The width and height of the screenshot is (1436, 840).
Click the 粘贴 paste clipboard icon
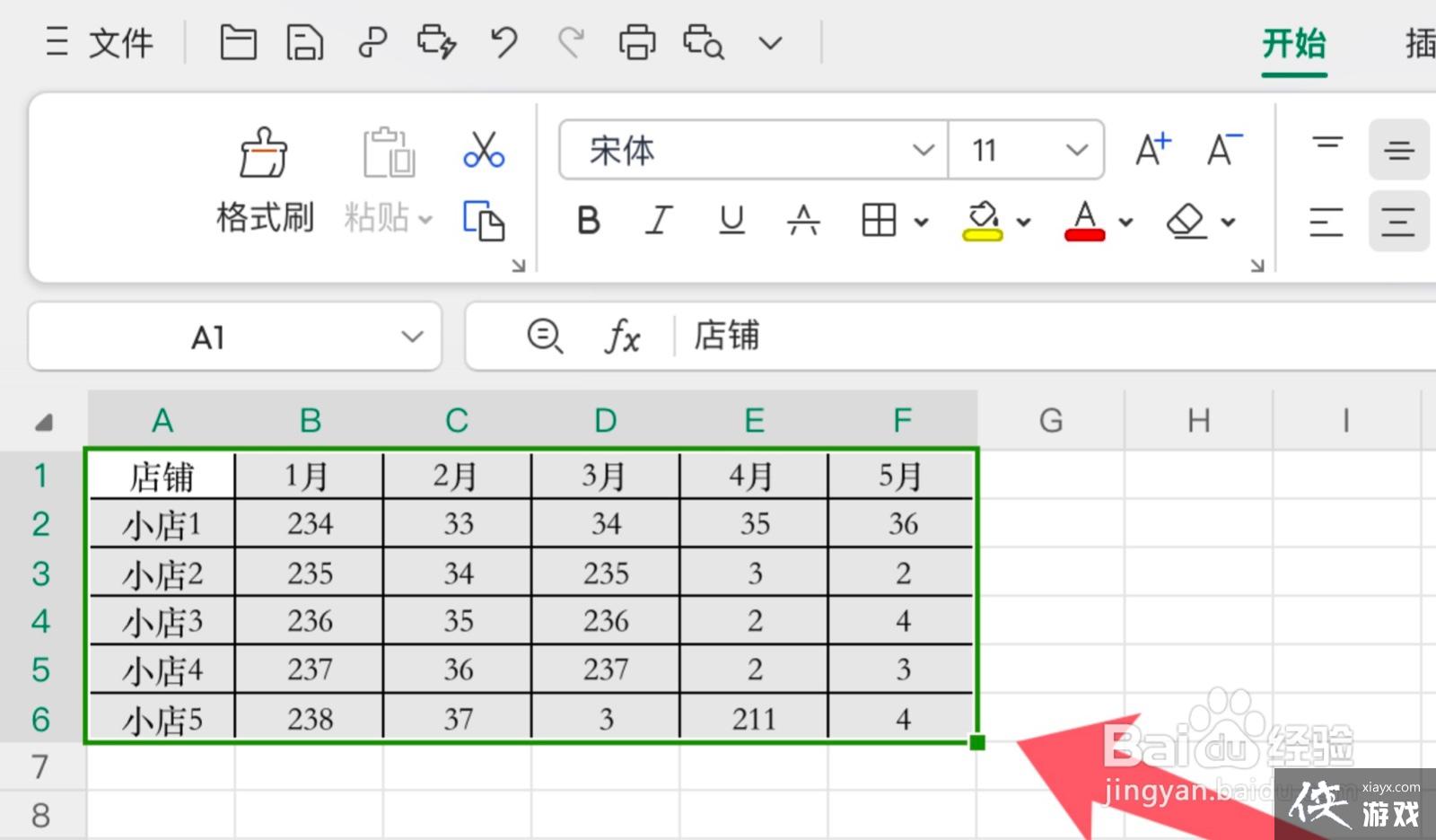(x=388, y=153)
